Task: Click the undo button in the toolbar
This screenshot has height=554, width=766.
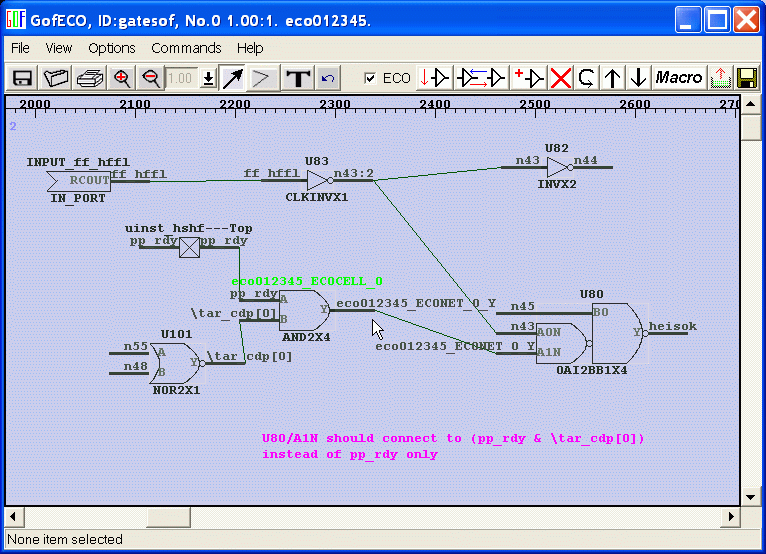Action: point(328,78)
